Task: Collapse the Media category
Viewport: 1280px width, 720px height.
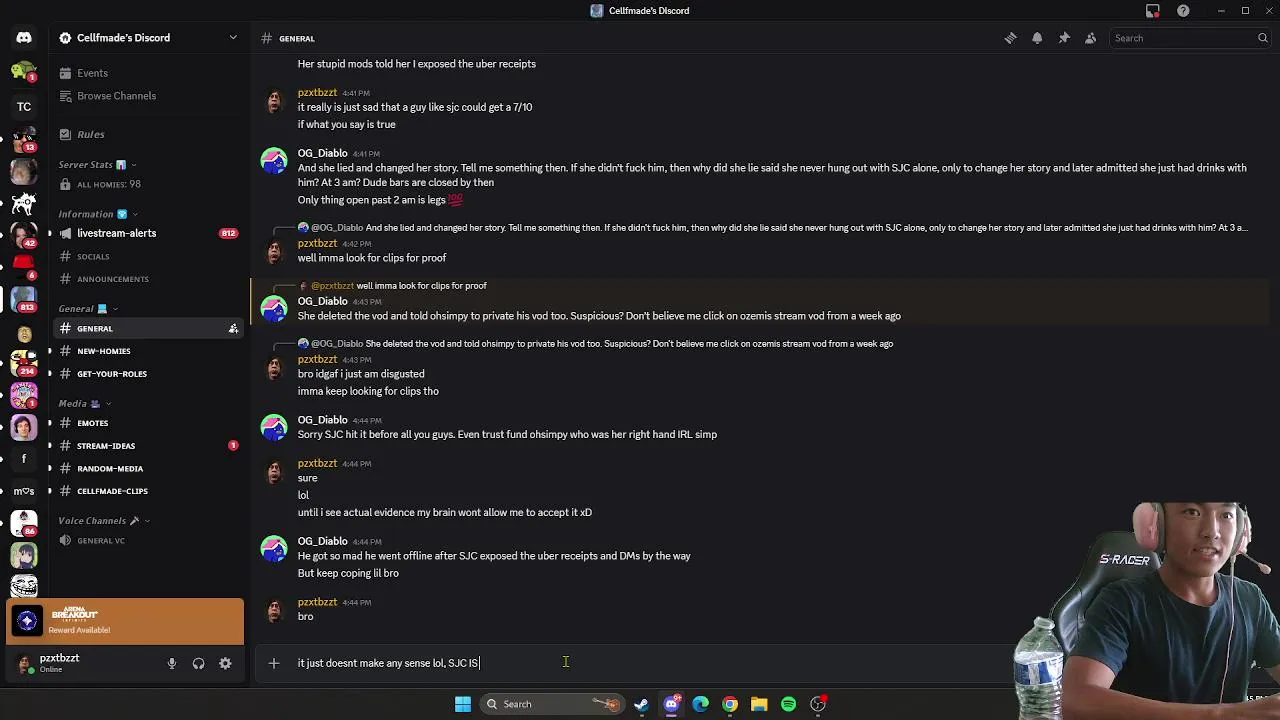Action: tap(84, 403)
